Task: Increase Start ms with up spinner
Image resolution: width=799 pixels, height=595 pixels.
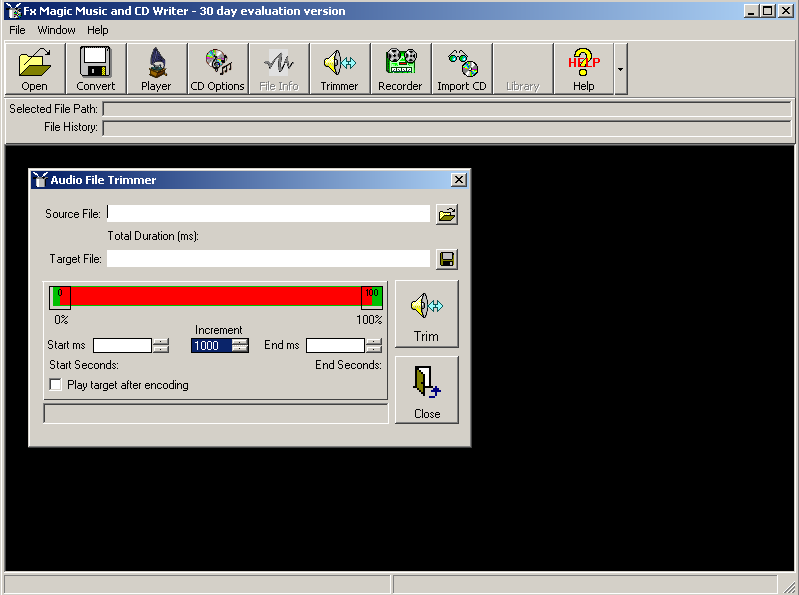Action: coord(161,342)
